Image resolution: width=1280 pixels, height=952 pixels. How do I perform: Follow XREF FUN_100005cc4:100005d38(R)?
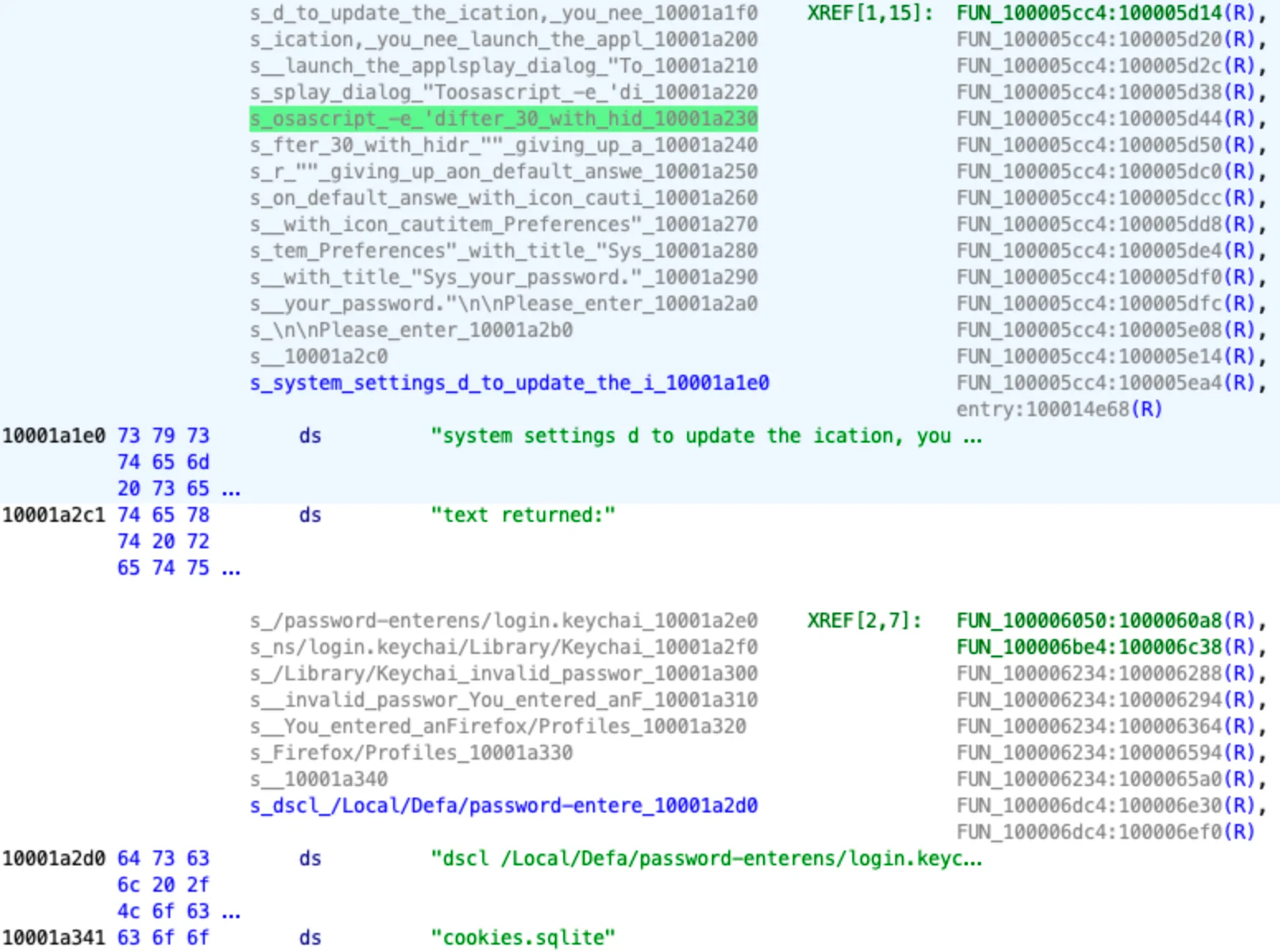(x=1106, y=92)
